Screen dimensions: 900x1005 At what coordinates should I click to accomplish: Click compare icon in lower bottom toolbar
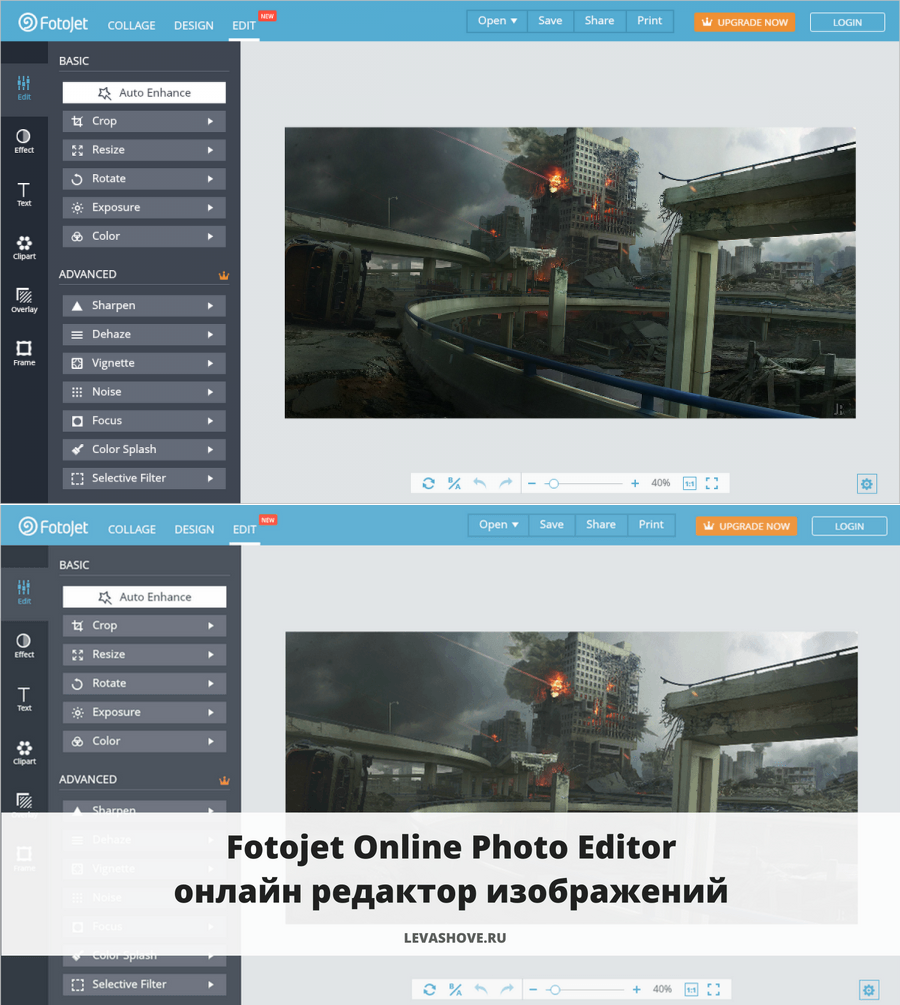point(455,990)
